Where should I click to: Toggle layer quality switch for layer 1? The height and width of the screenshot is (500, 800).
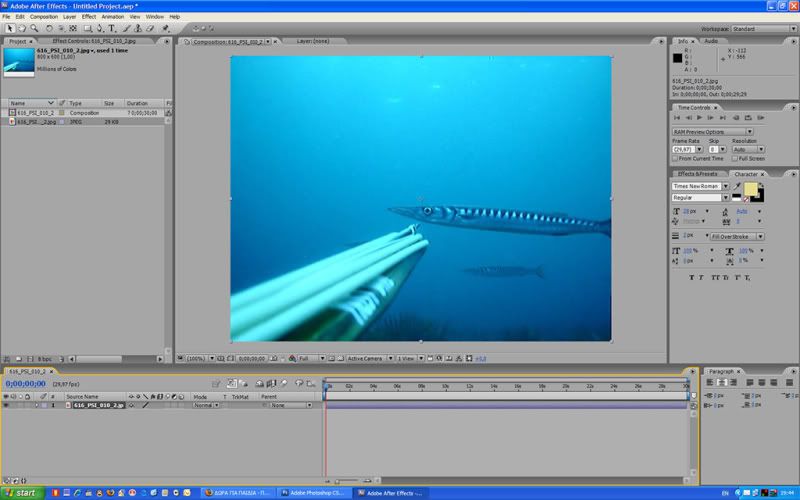point(145,405)
